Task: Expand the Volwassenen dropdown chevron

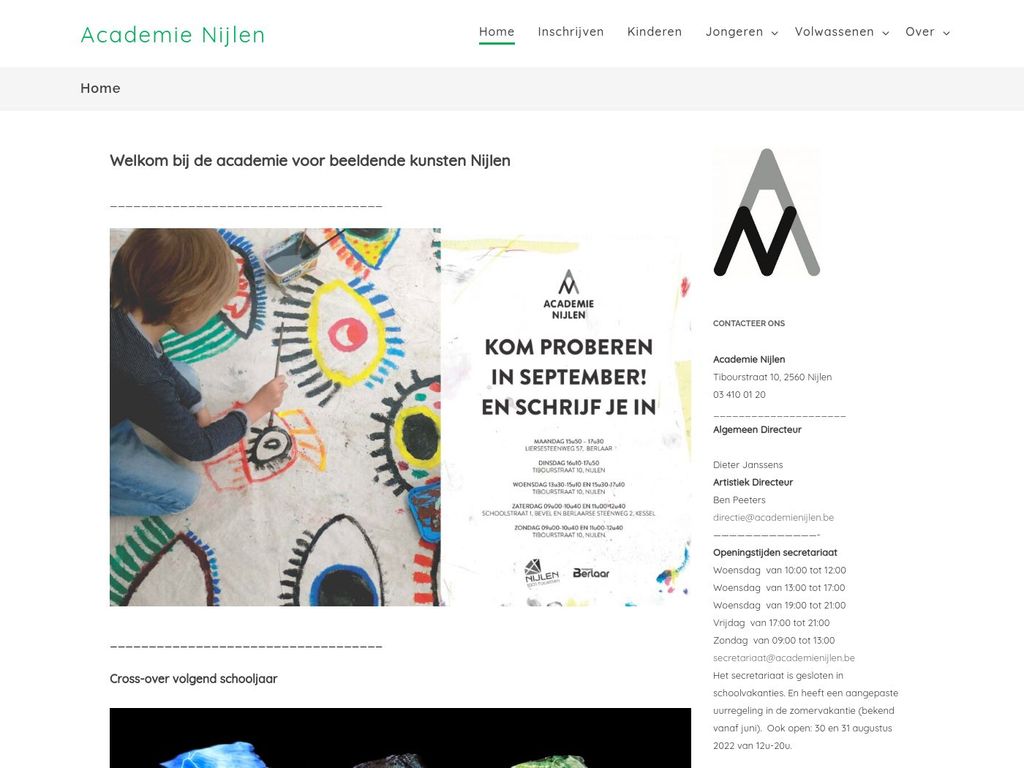Action: [886, 33]
